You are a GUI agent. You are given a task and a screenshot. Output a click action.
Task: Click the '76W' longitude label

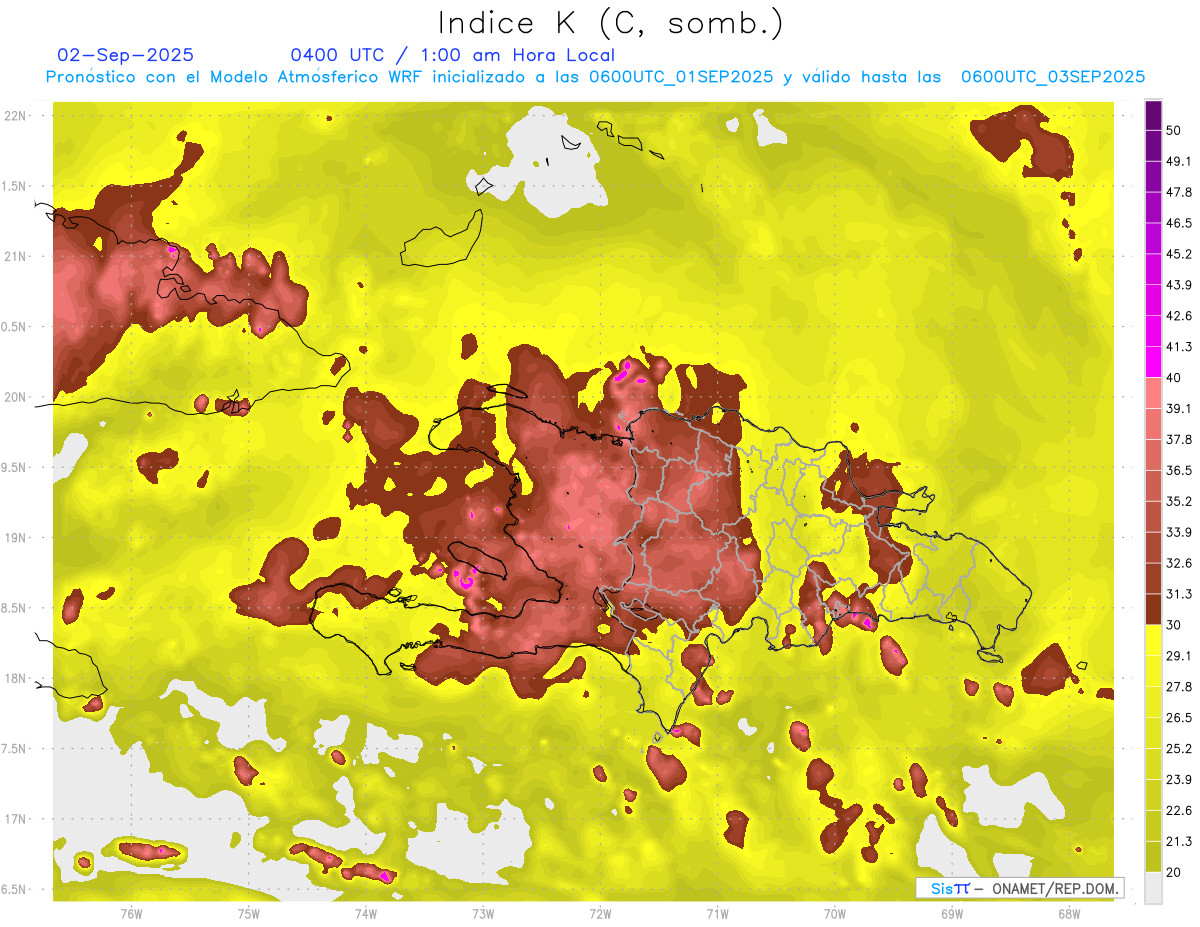pos(131,914)
